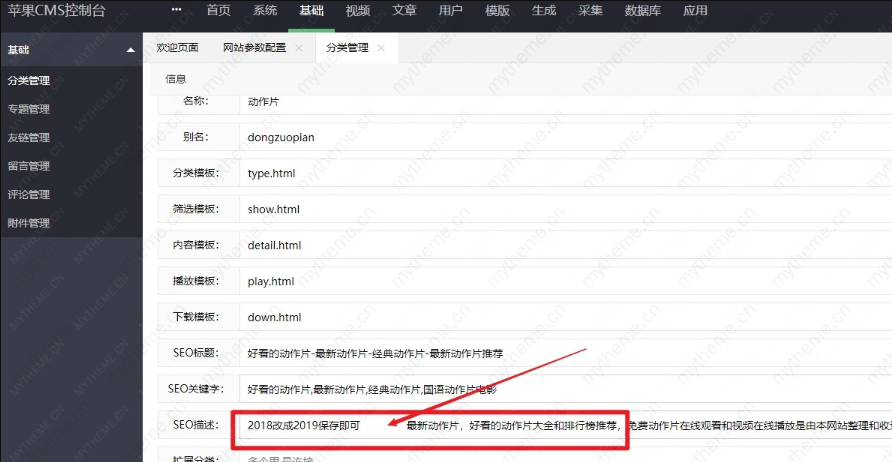Image resolution: width=892 pixels, height=462 pixels.
Task: Collapse the 基础 sidebar section
Action: point(130,49)
